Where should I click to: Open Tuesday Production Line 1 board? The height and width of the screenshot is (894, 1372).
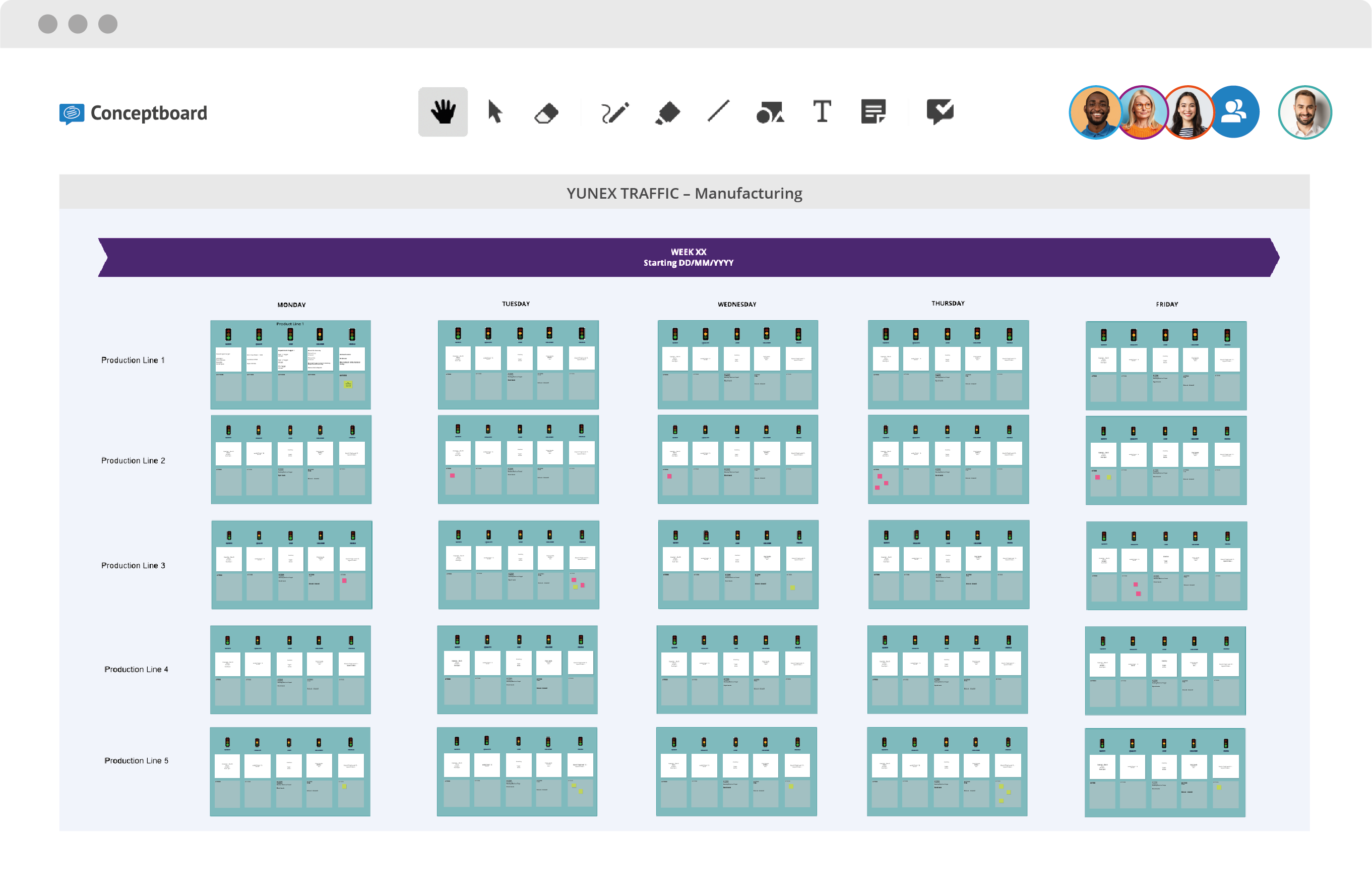pyautogui.click(x=518, y=365)
